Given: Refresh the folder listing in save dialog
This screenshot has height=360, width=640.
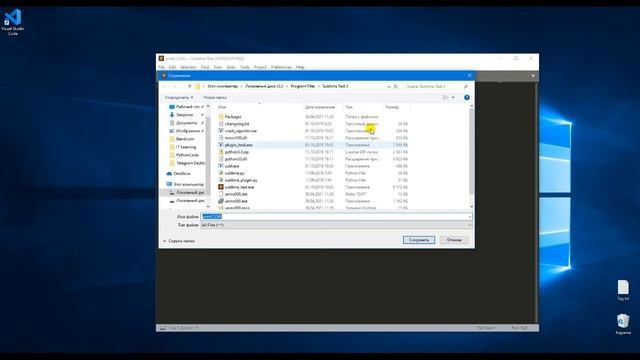Looking at the screenshot, I should pos(396,86).
